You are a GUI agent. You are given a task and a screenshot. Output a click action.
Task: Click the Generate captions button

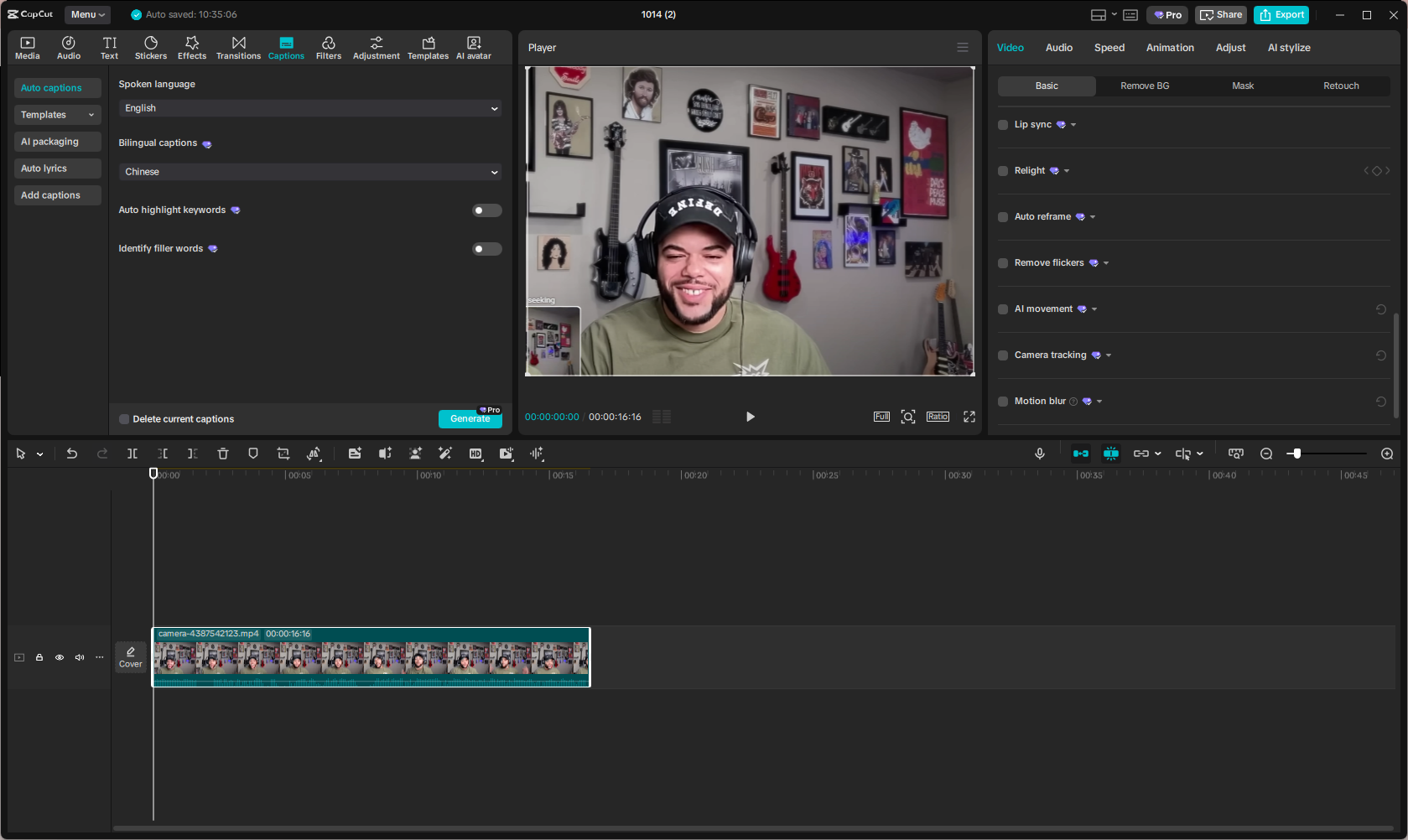[x=470, y=418]
